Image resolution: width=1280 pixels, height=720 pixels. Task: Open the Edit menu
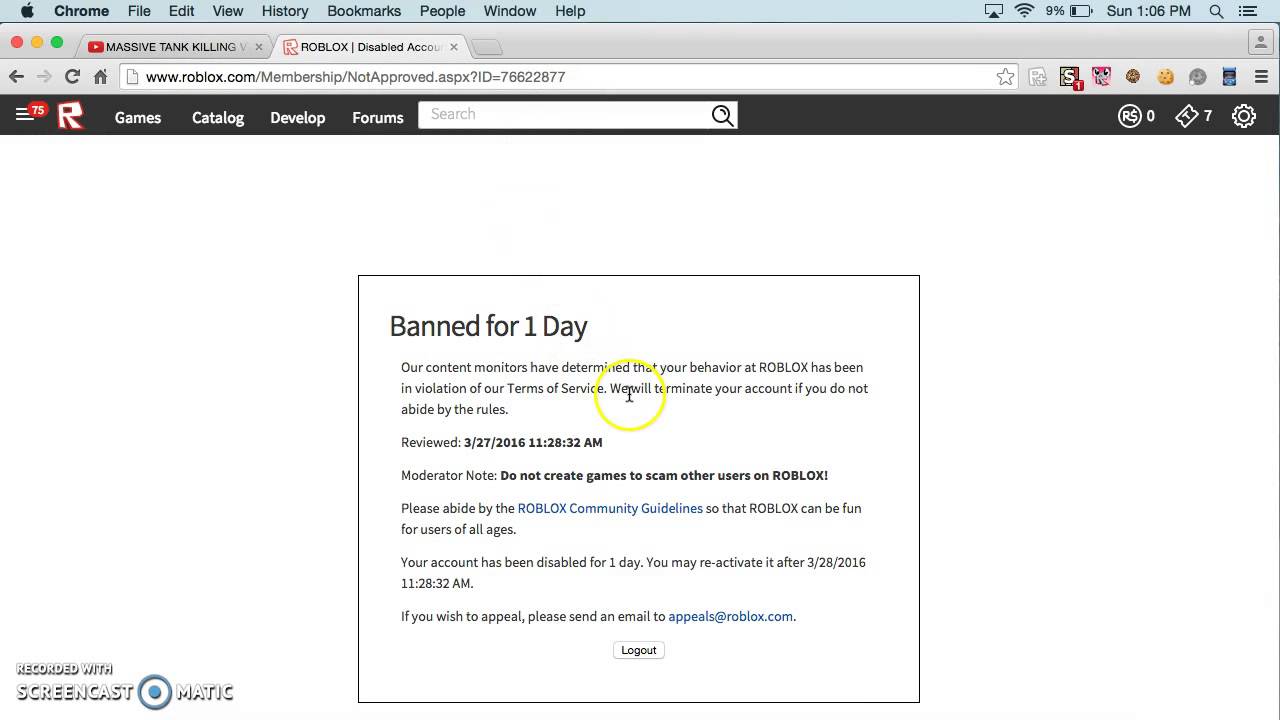(x=181, y=11)
